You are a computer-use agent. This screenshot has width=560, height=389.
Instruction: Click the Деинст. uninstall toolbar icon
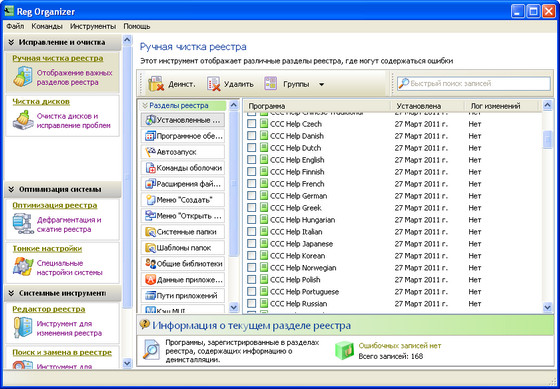156,84
